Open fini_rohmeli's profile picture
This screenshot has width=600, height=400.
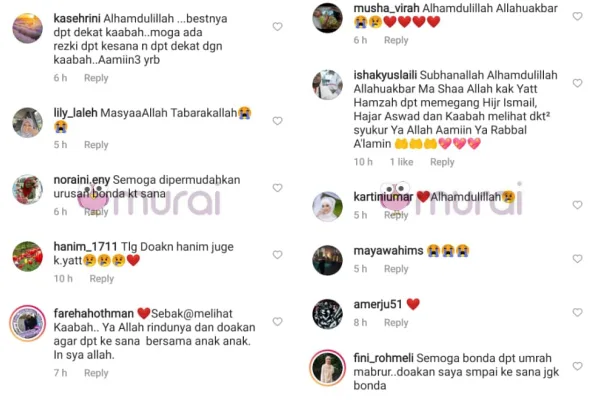click(x=328, y=367)
